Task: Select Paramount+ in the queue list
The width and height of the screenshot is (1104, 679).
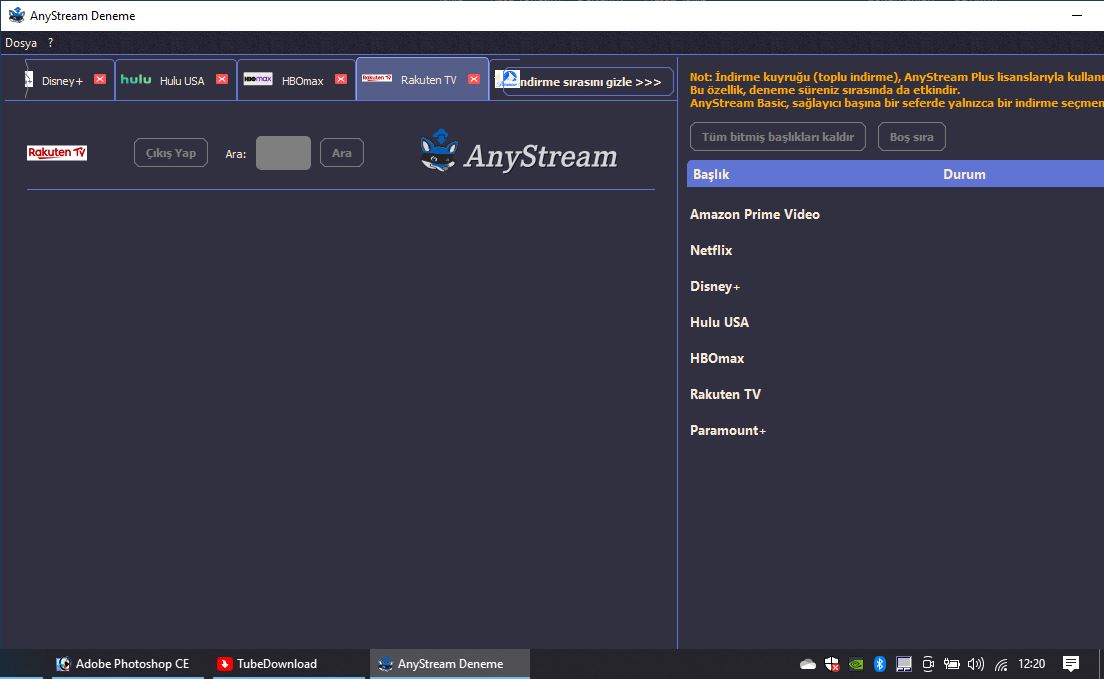Action: [728, 430]
